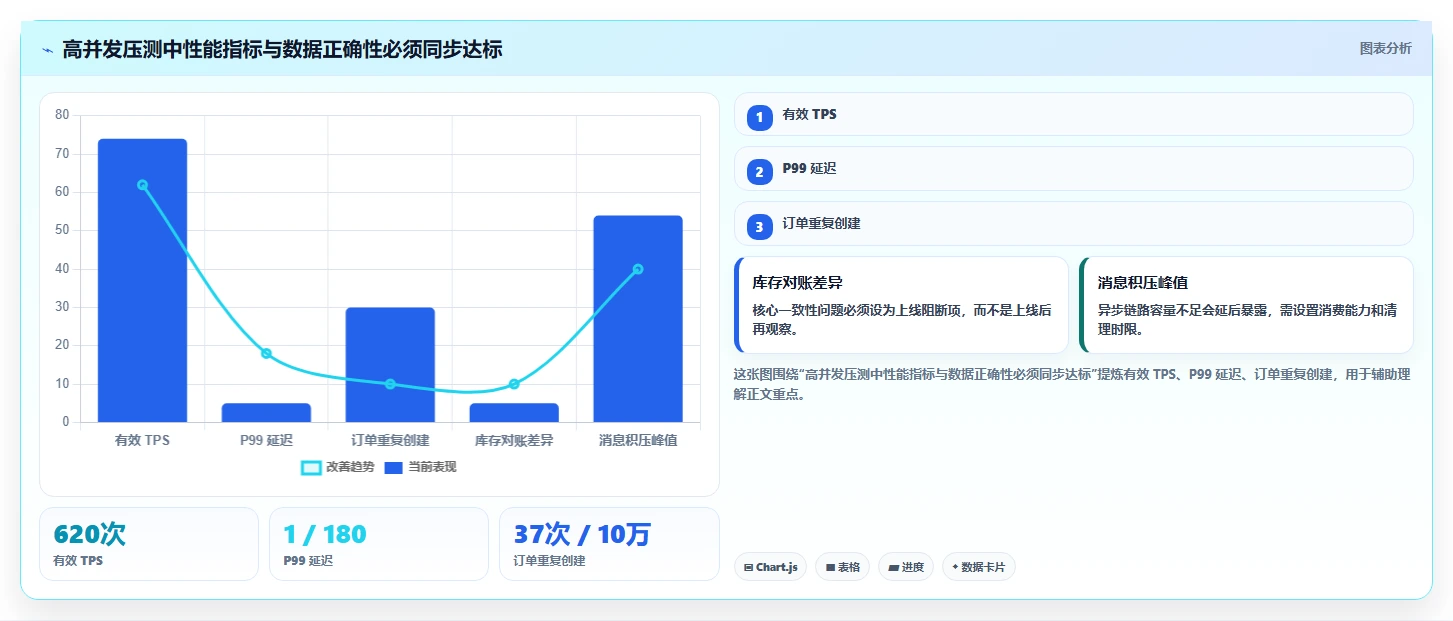Click the description paragraph starting 这张图围绕
The height and width of the screenshot is (621, 1453).
click(x=1072, y=384)
